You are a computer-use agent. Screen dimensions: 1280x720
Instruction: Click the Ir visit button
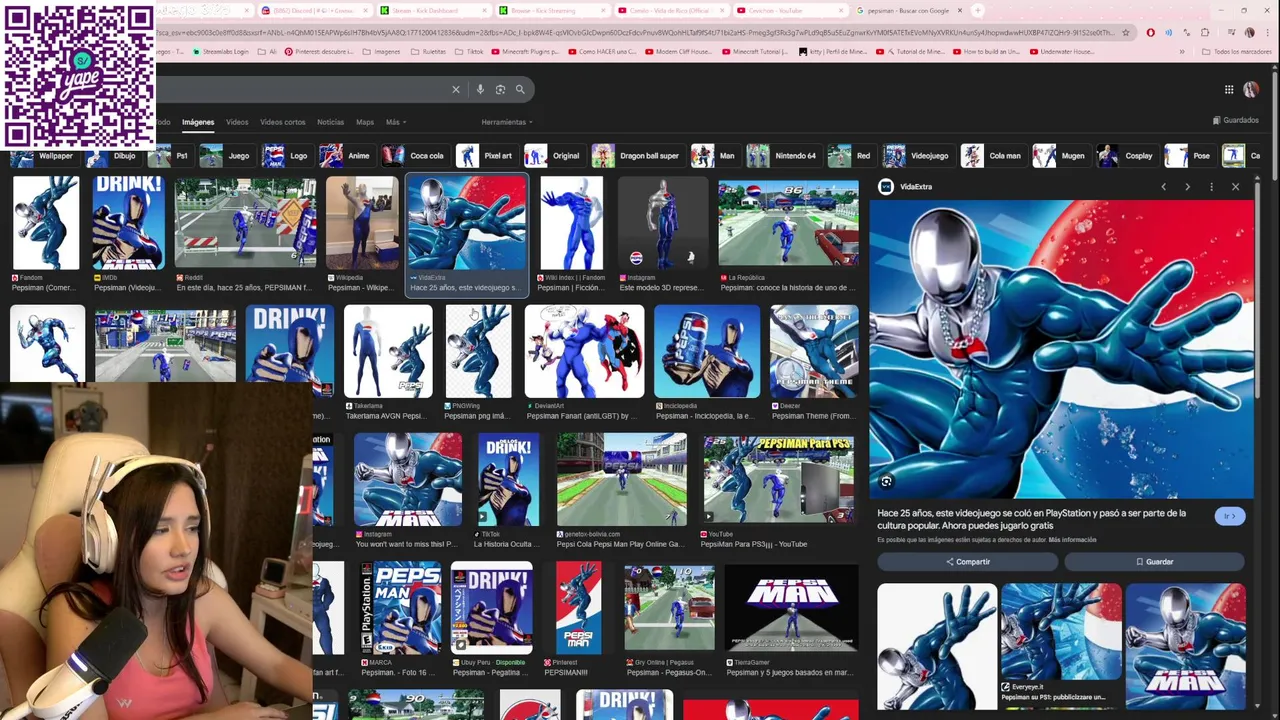[1230, 516]
